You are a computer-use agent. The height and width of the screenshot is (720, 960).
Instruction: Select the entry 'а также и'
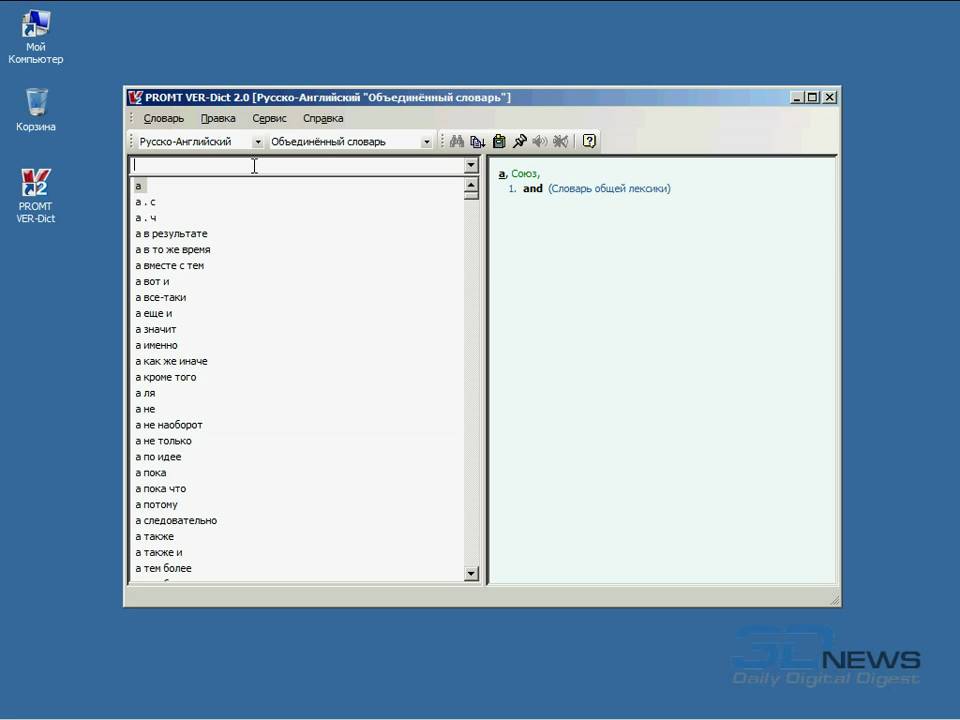(159, 552)
